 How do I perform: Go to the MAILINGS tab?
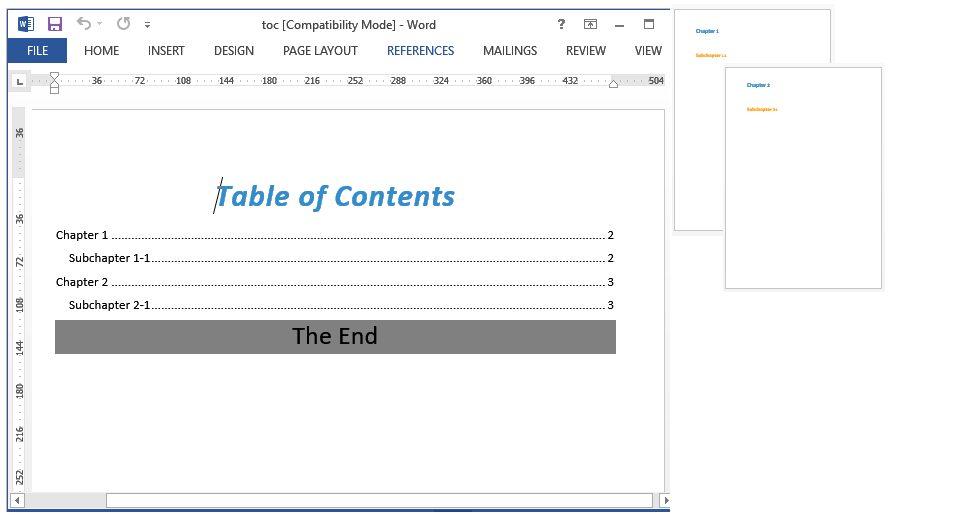510,50
